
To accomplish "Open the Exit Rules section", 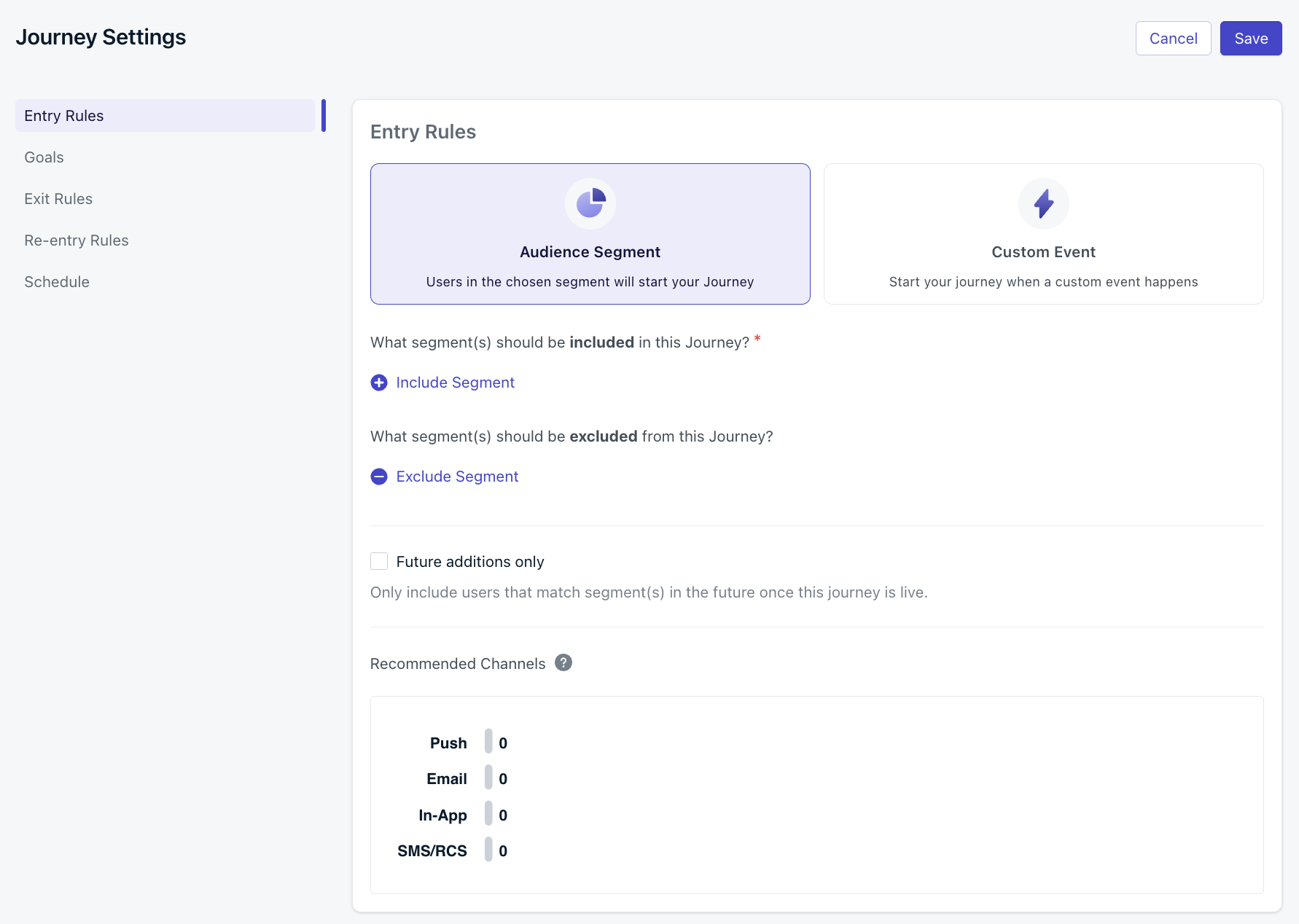I will tap(58, 198).
